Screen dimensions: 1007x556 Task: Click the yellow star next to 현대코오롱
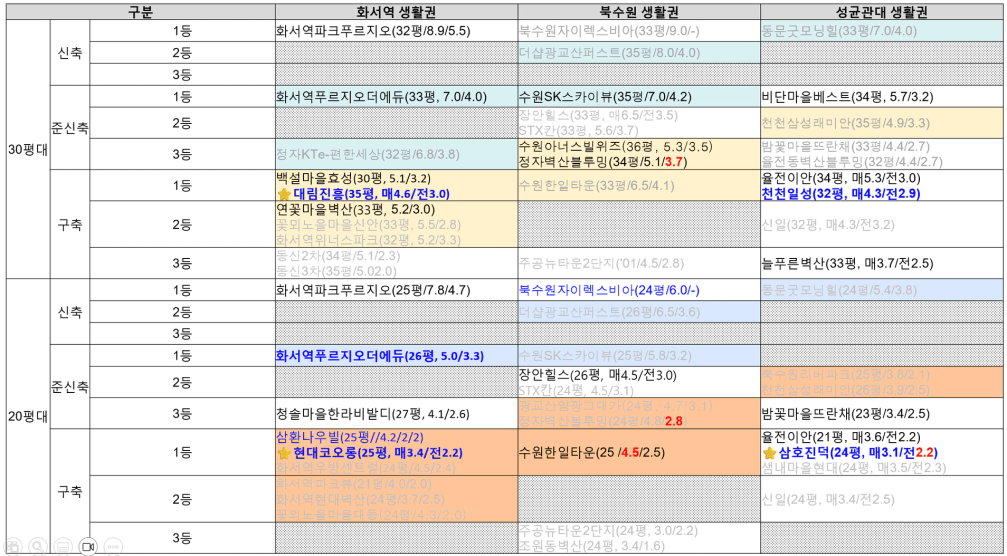(x=283, y=453)
